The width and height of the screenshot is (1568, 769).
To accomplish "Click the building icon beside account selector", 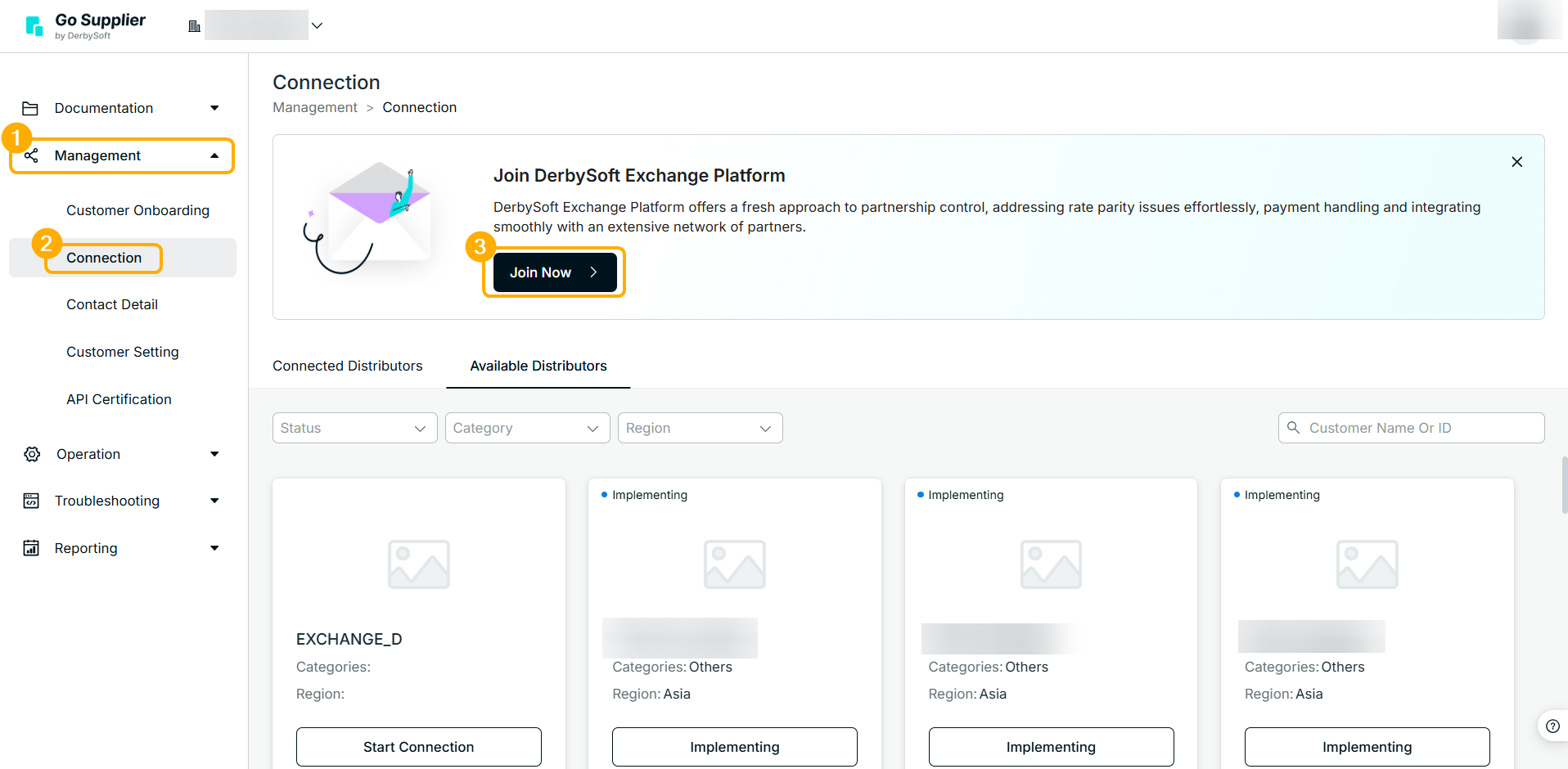I will [194, 26].
